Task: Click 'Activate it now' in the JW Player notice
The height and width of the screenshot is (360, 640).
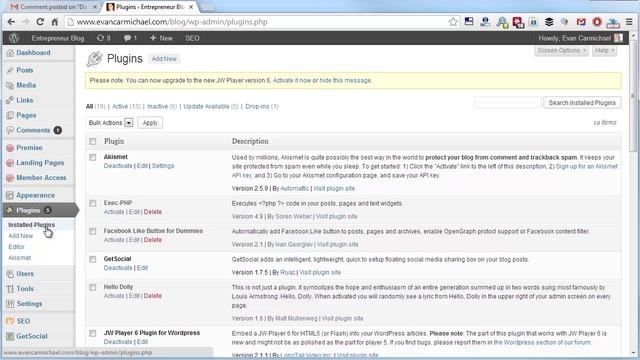Action: pos(292,81)
